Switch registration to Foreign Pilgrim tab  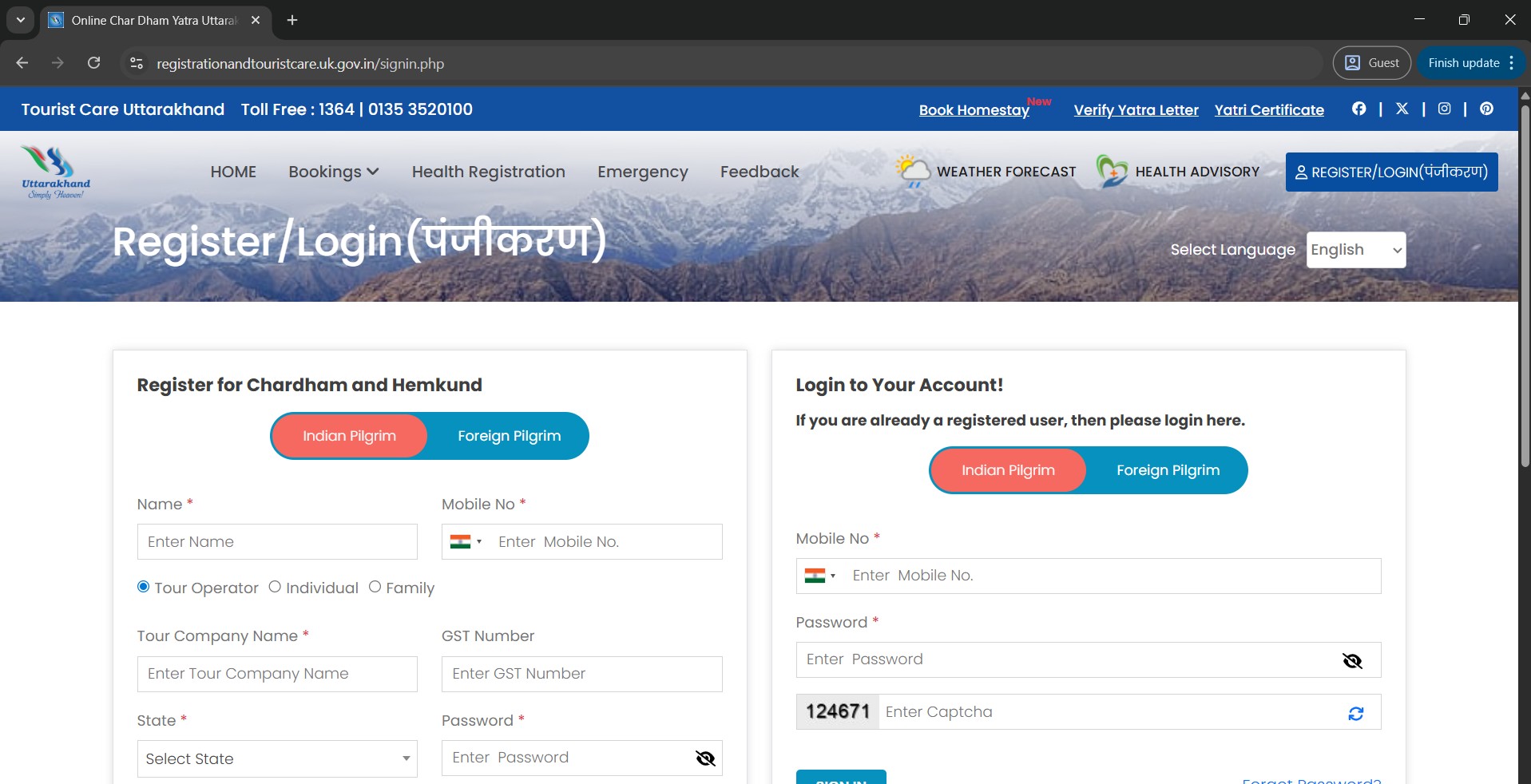click(x=509, y=436)
